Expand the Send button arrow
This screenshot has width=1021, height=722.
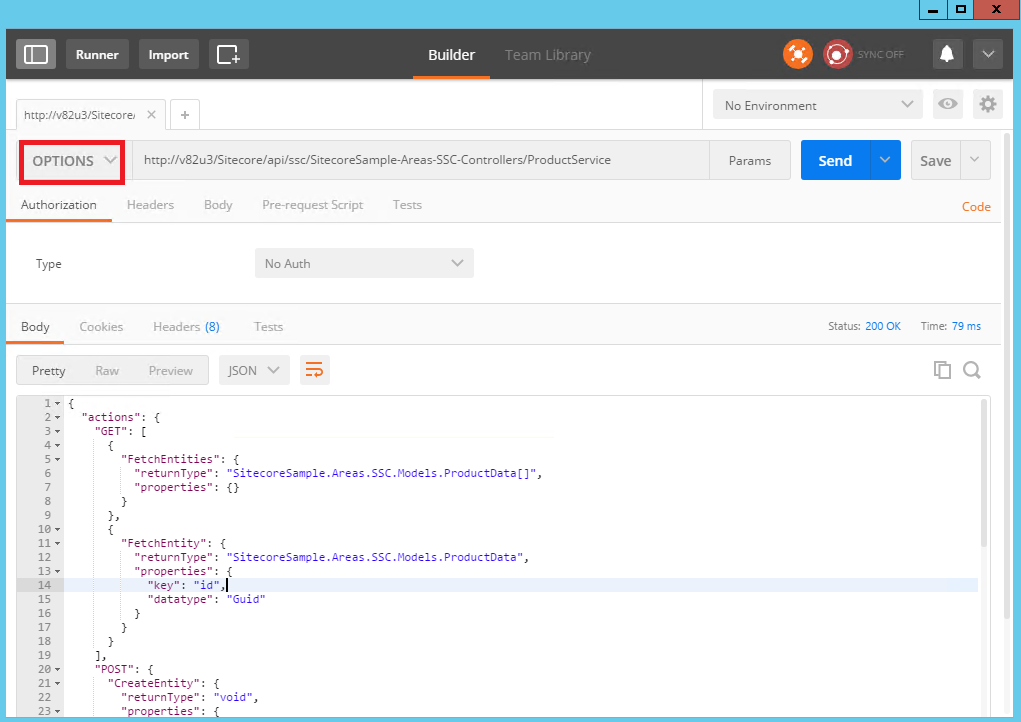point(885,160)
